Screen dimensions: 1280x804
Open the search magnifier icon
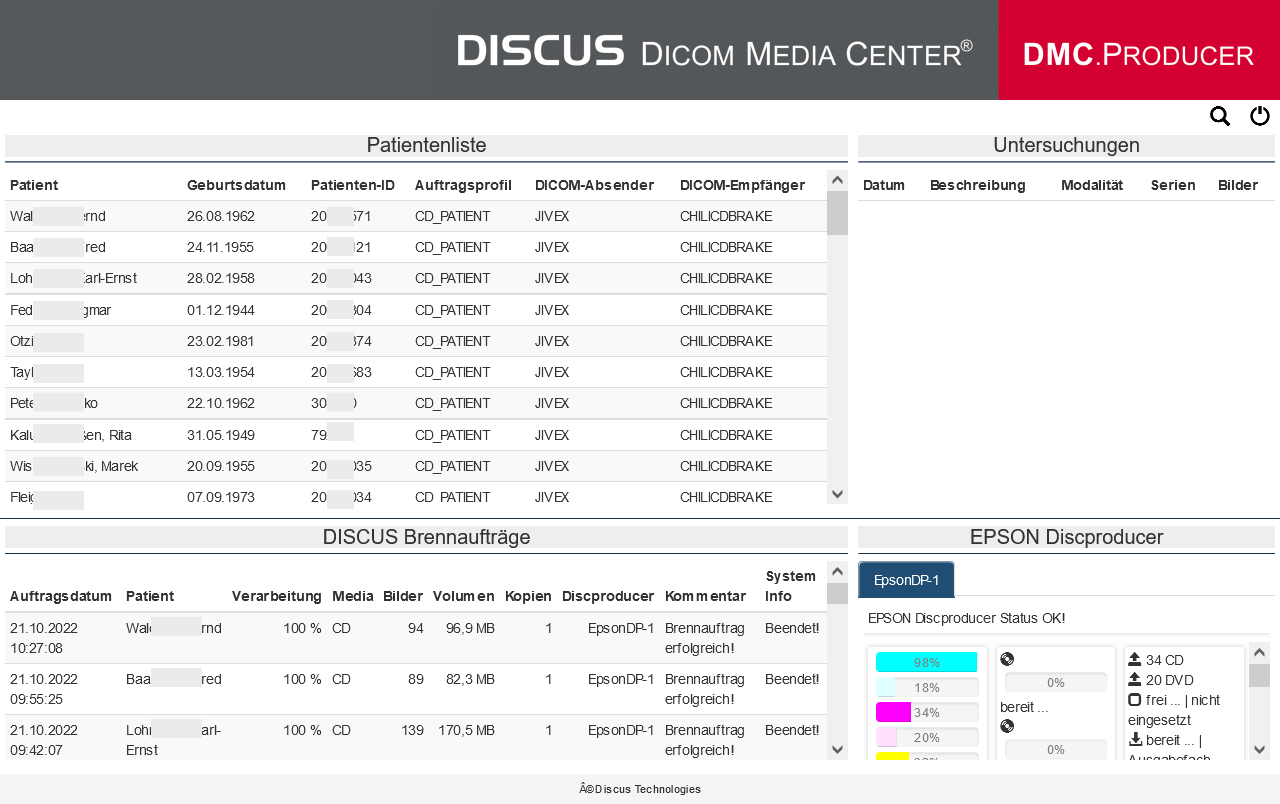pyautogui.click(x=1220, y=116)
